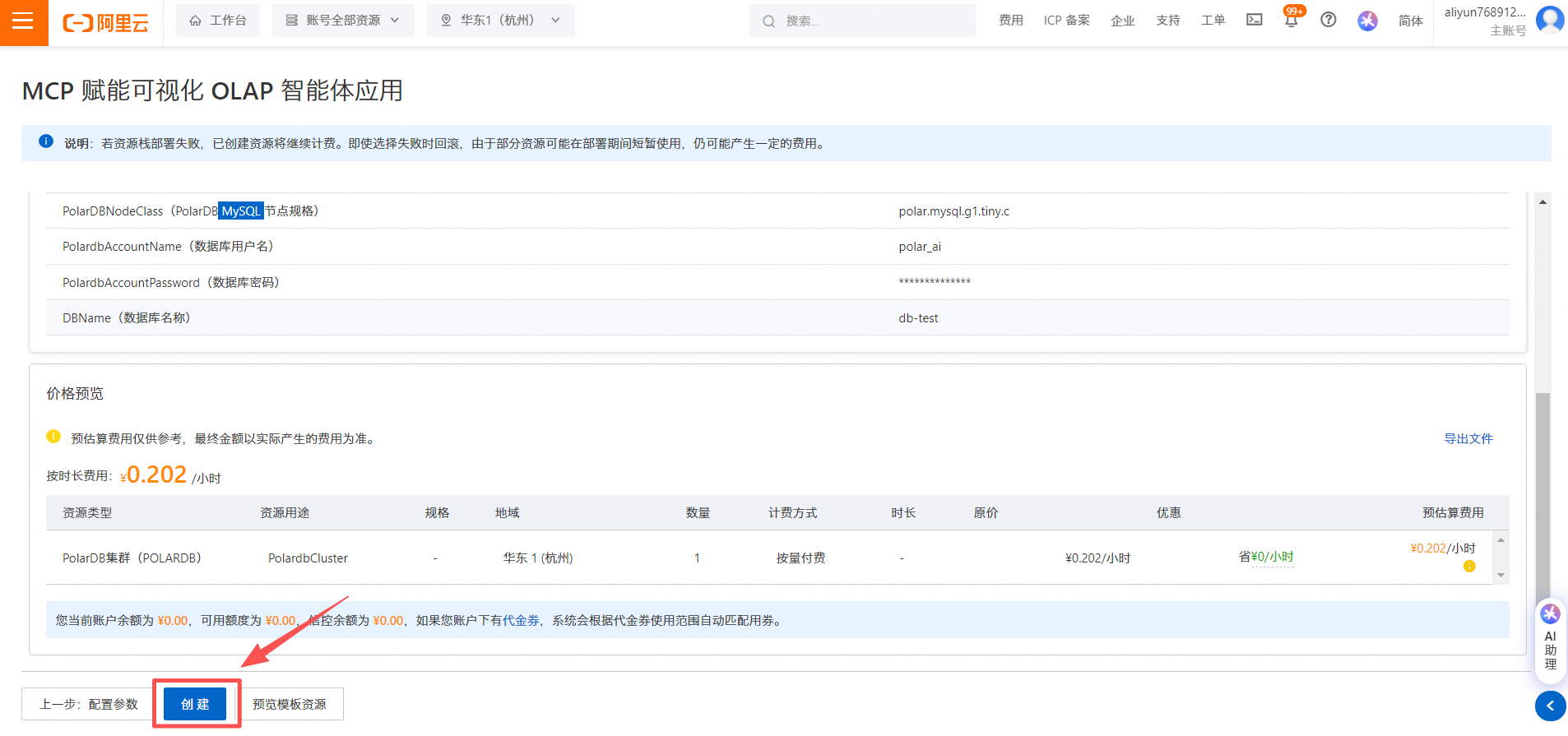Expand the 账号全部资源 dropdown
The width and height of the screenshot is (1568, 736).
(343, 21)
